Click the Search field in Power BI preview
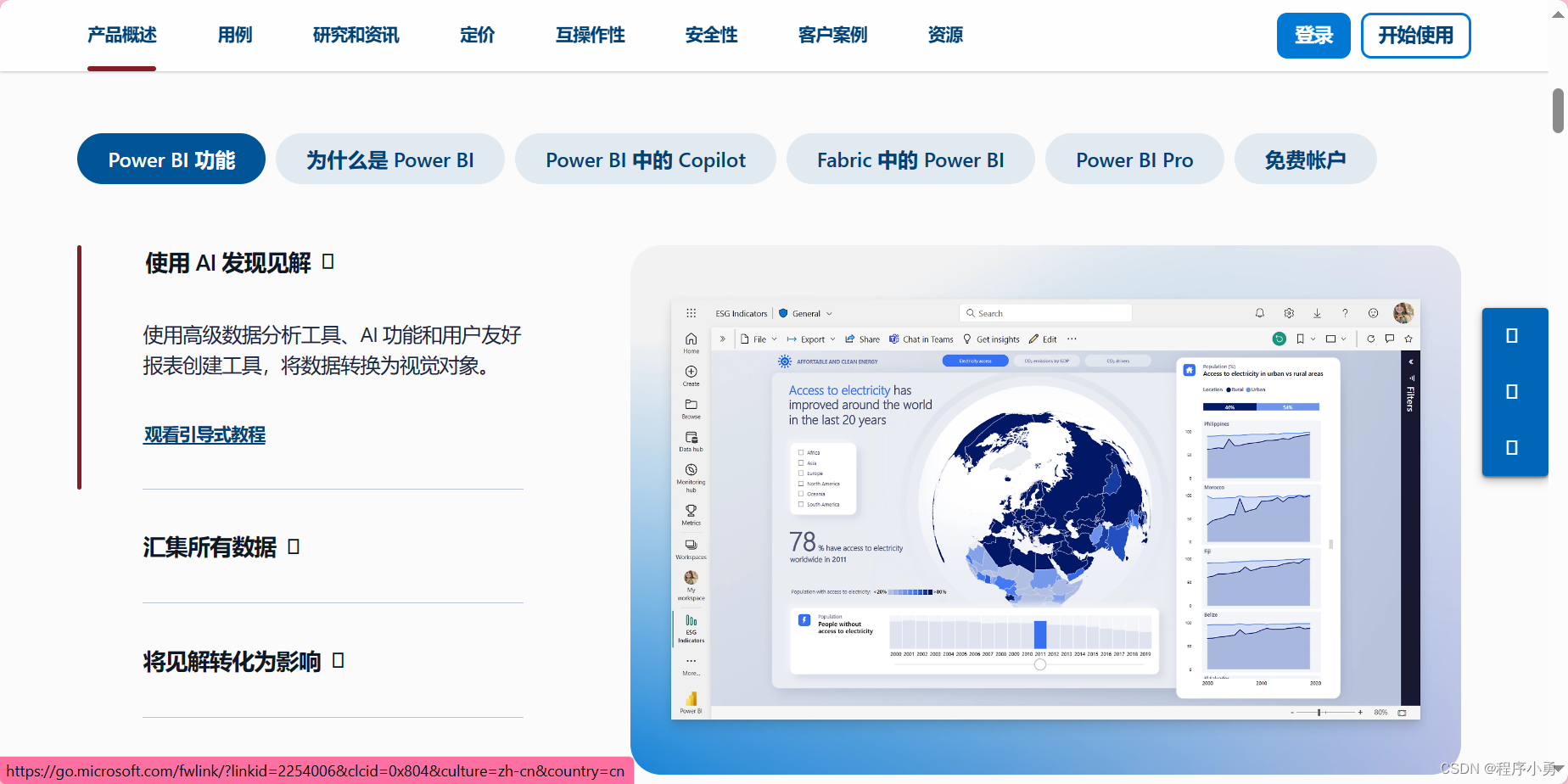 [x=1046, y=313]
